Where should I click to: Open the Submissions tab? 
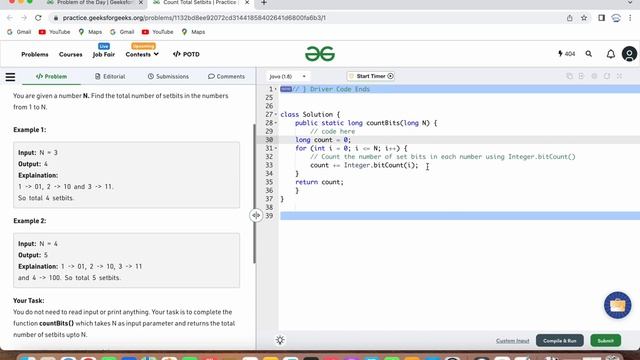[168, 76]
